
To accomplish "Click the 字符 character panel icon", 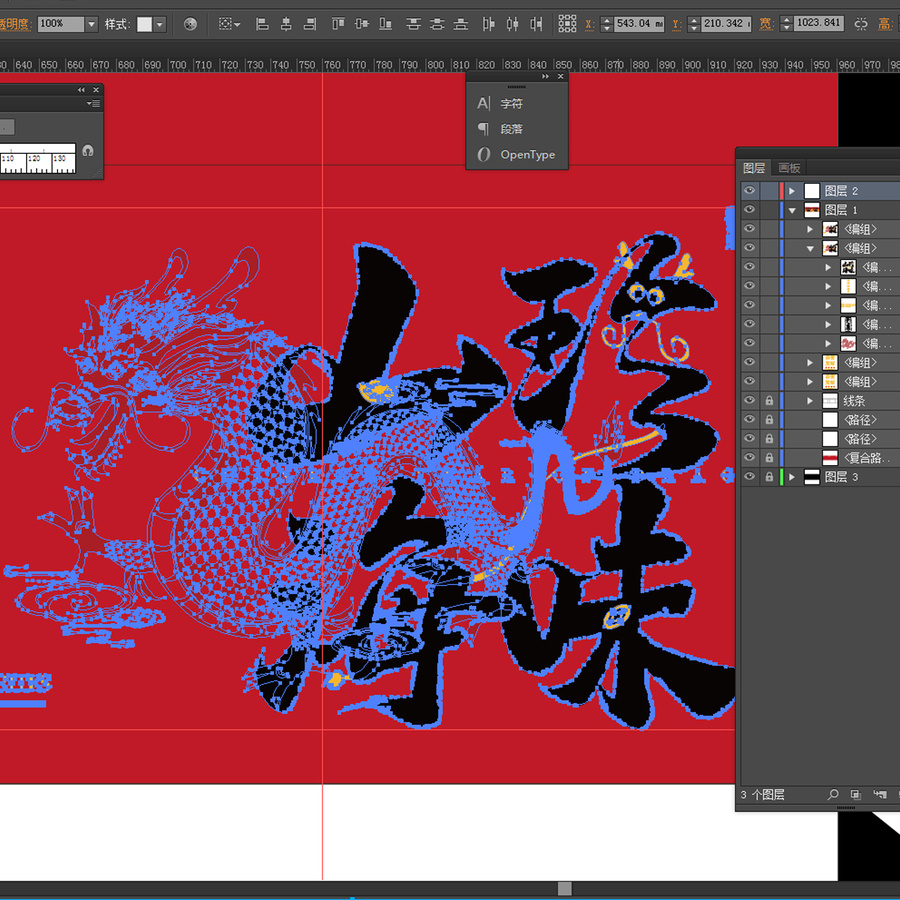I will (484, 103).
